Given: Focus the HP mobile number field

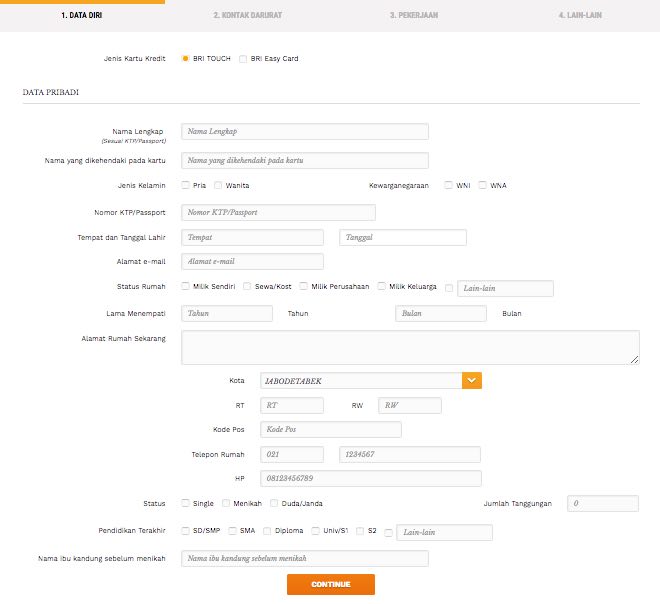Looking at the screenshot, I should pos(370,479).
